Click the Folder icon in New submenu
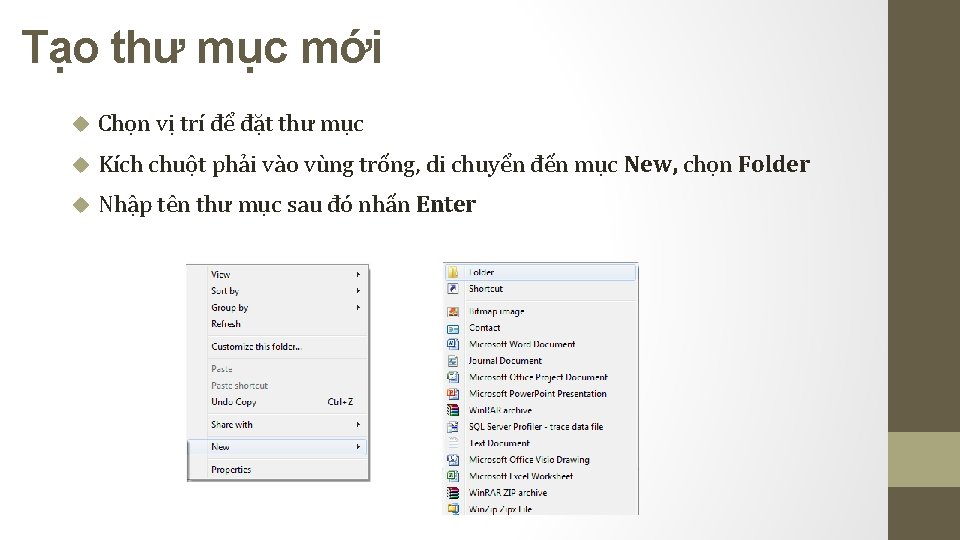 pos(453,272)
